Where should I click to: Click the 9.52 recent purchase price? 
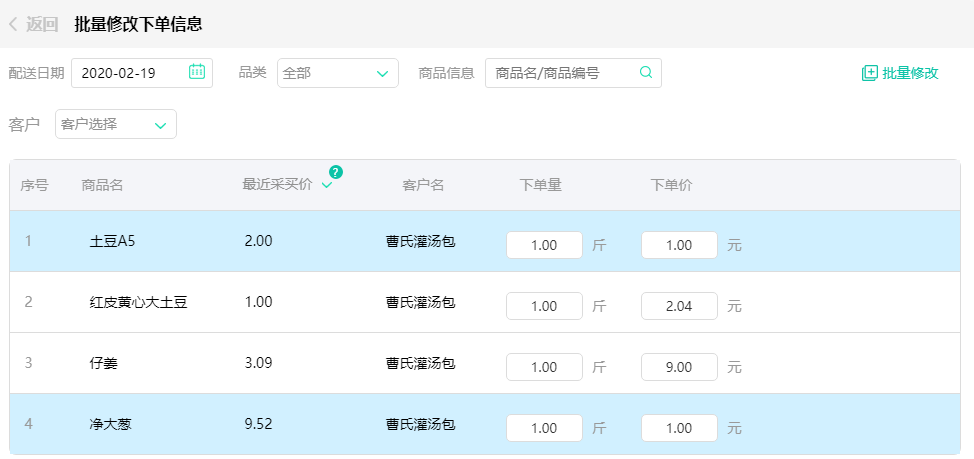pyautogui.click(x=258, y=424)
